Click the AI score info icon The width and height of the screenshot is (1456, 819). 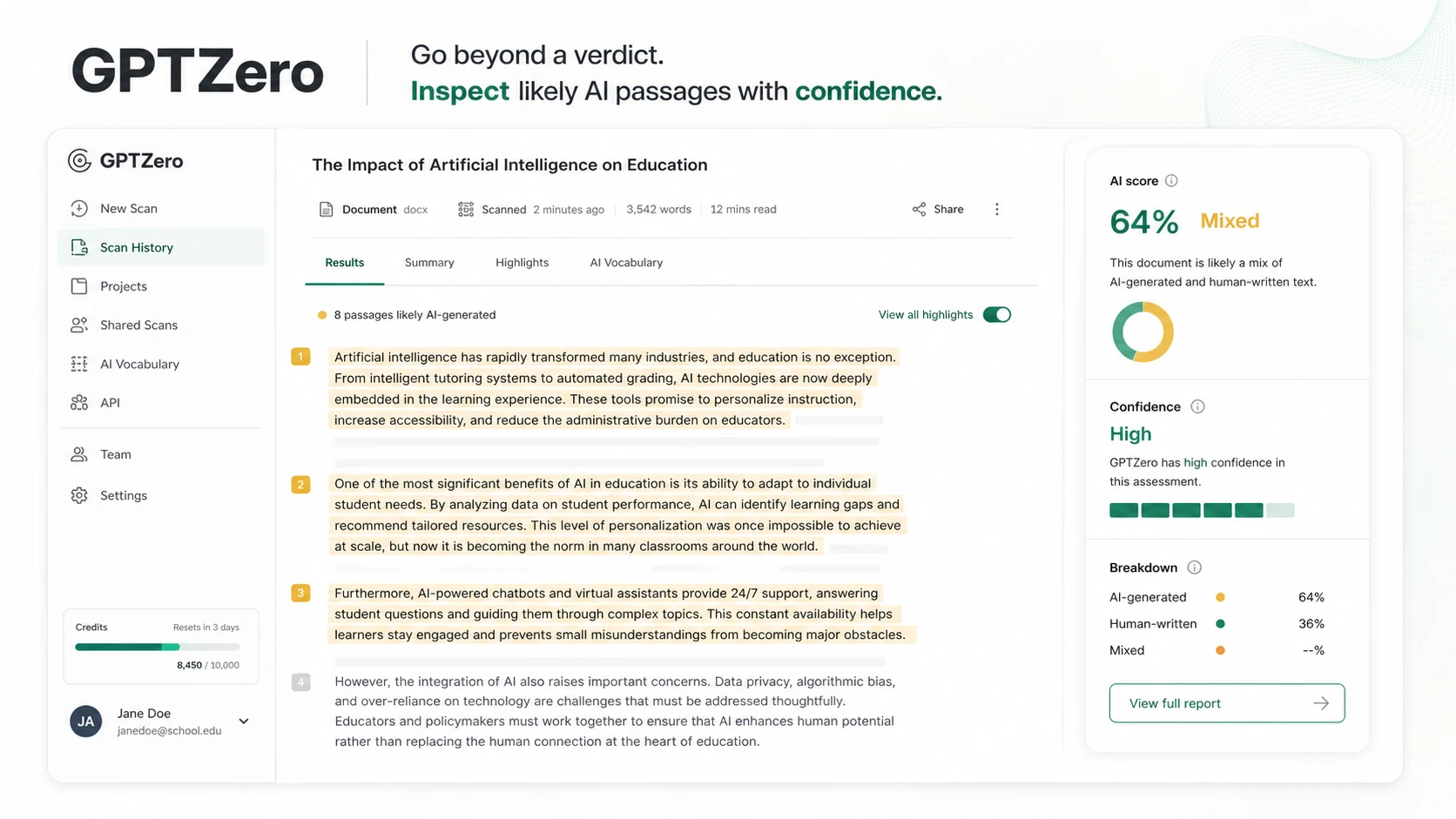point(1171,180)
